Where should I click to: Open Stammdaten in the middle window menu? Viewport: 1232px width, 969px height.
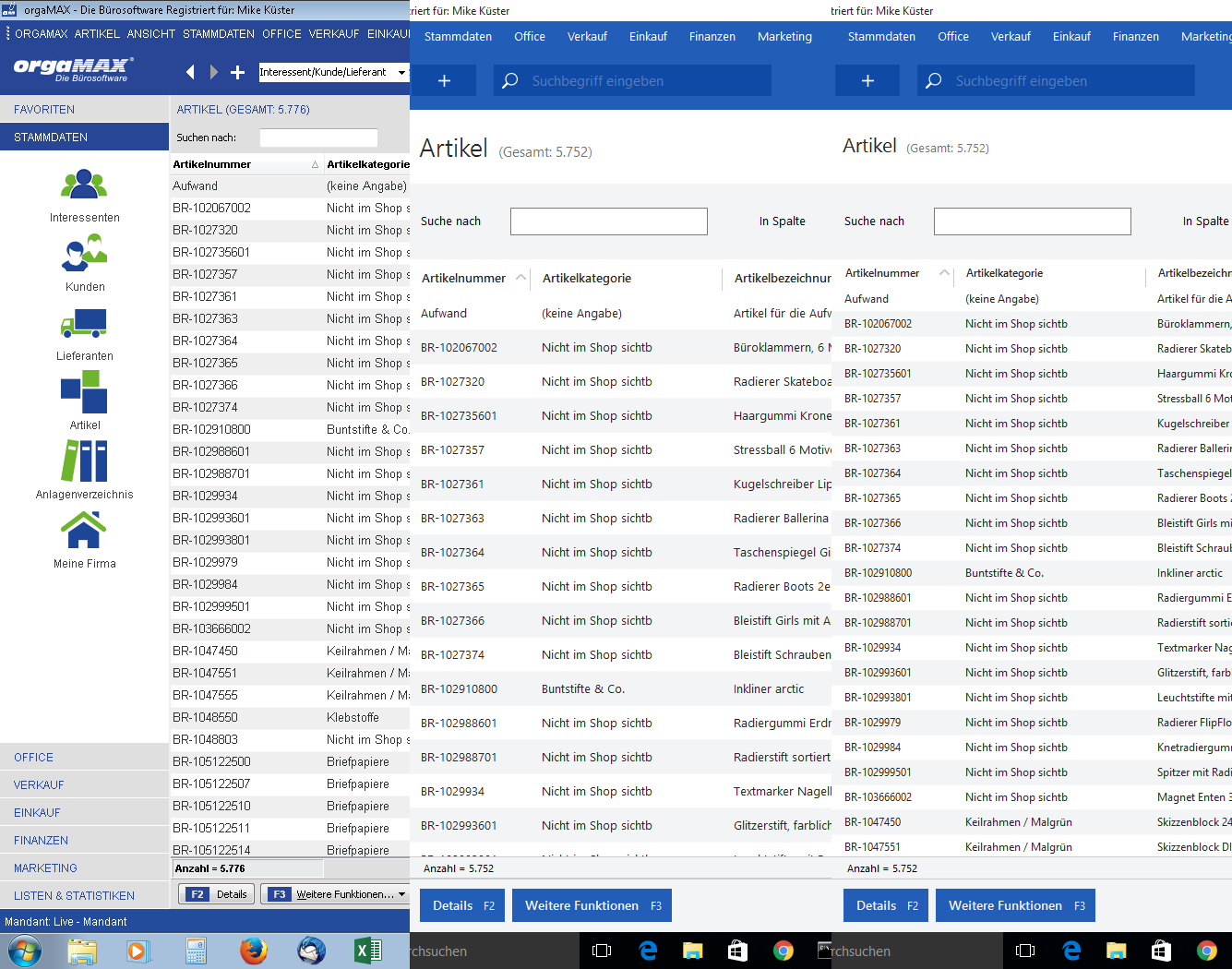point(458,36)
